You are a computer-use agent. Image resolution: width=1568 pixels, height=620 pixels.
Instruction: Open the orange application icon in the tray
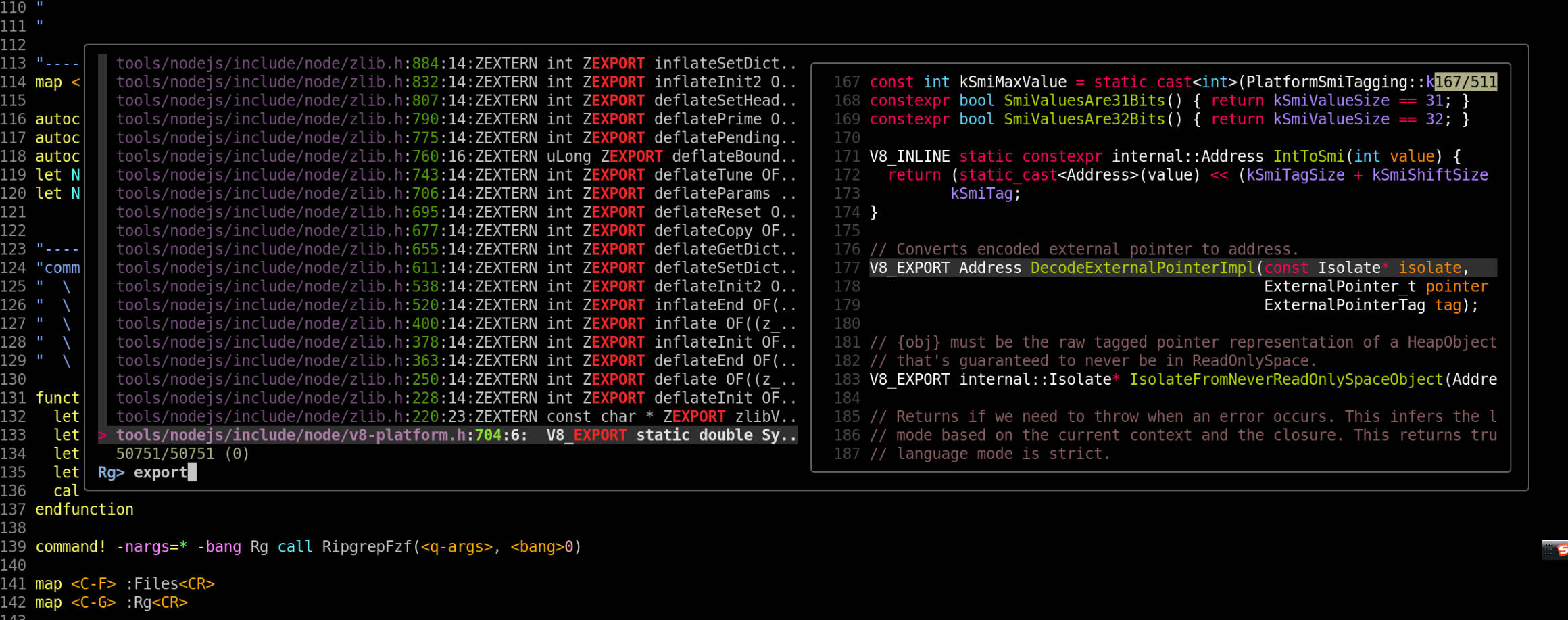[x=1563, y=550]
